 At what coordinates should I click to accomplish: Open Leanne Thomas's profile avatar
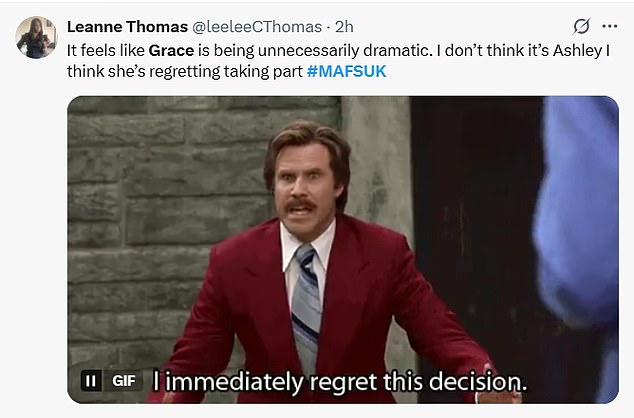pos(36,38)
